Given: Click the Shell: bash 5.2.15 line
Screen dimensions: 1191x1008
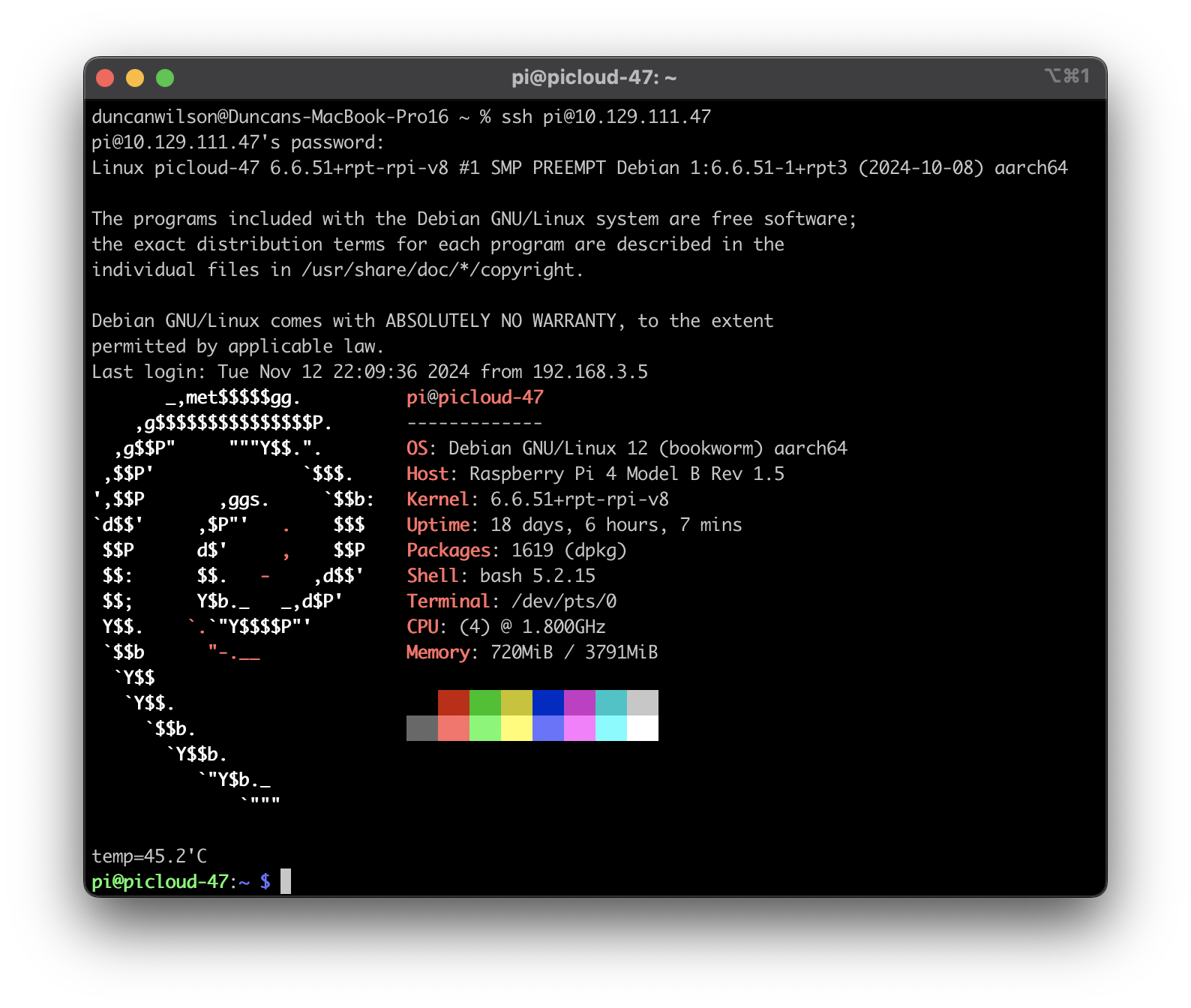Looking at the screenshot, I should (x=501, y=576).
